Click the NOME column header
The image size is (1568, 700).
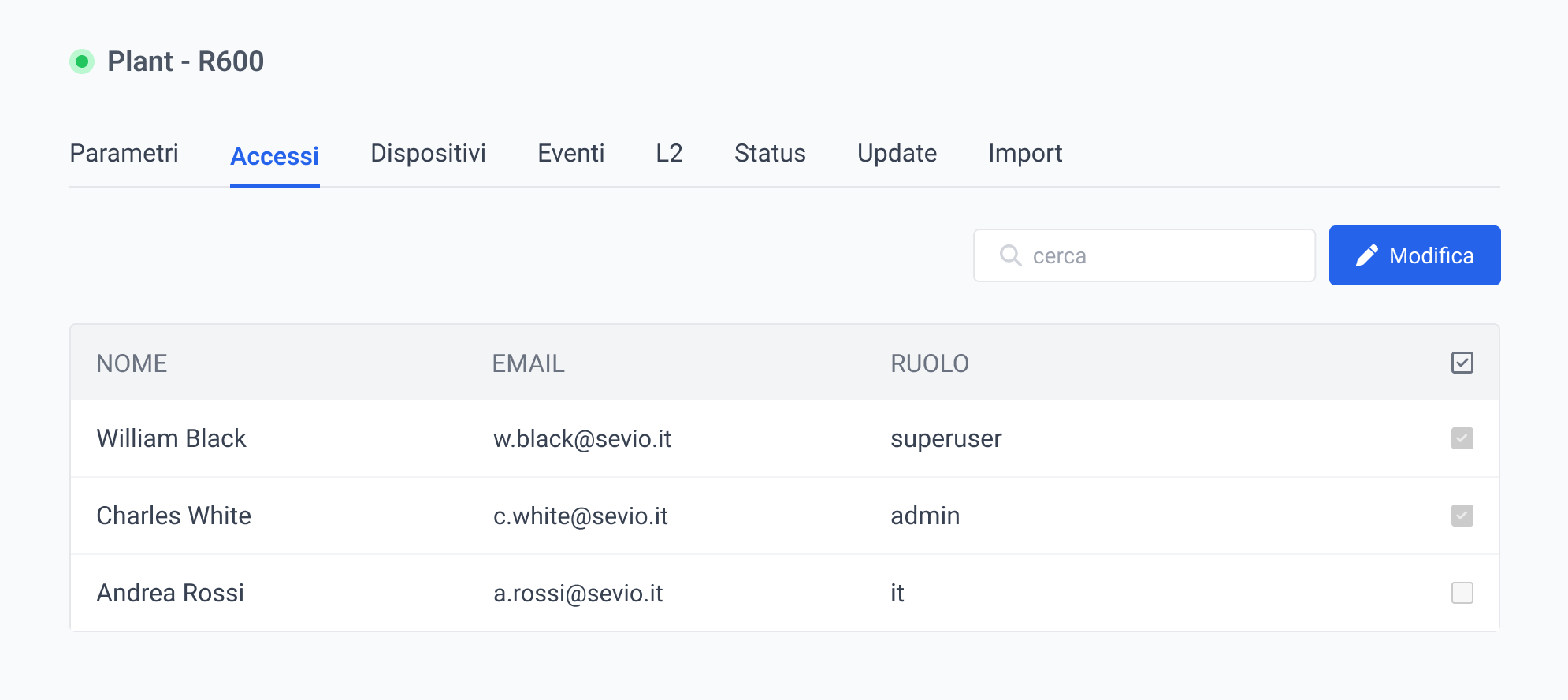click(x=132, y=363)
